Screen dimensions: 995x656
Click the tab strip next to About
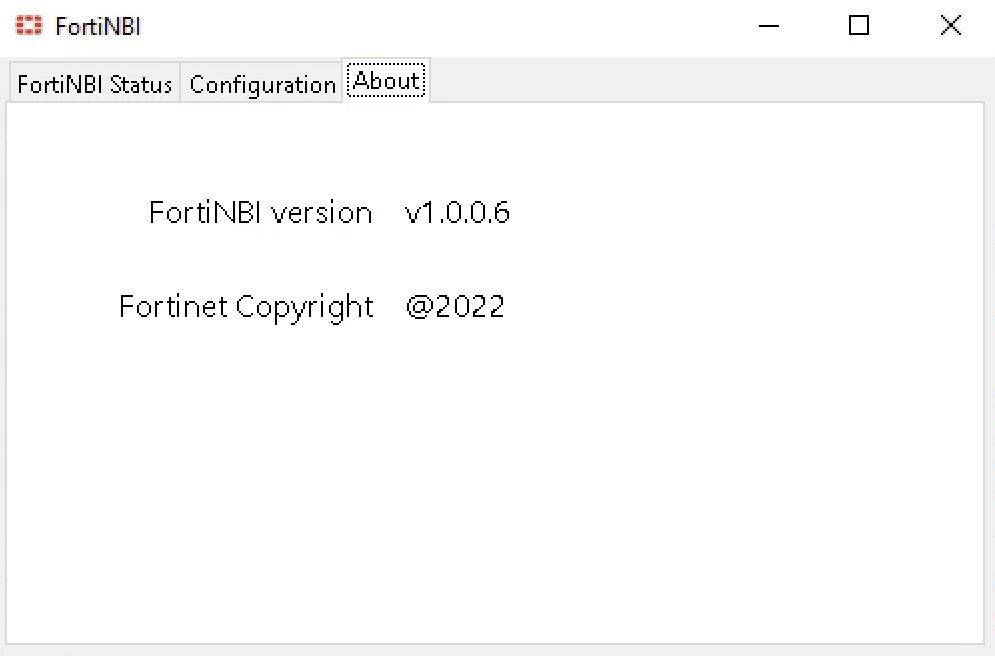(x=600, y=84)
